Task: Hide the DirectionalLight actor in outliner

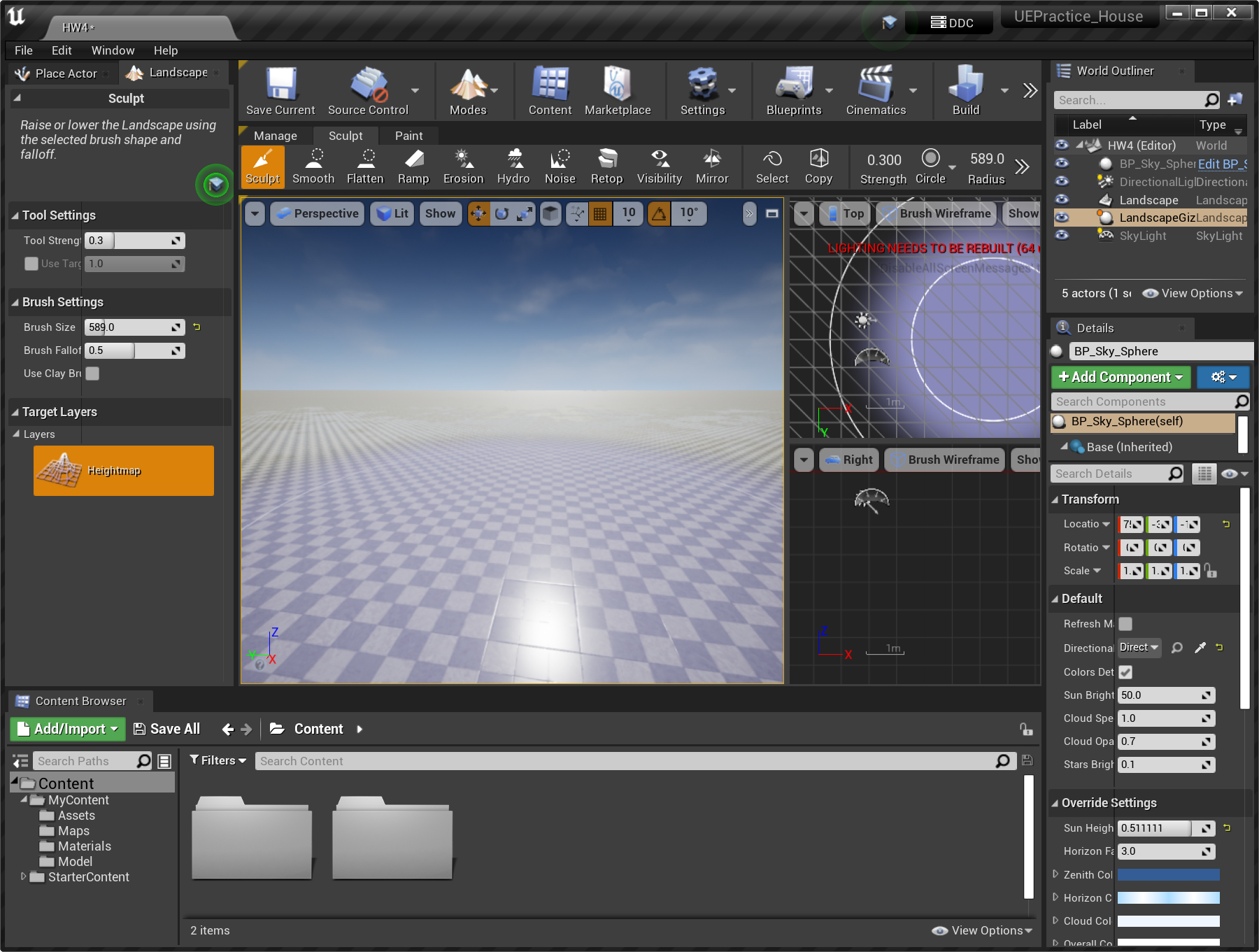Action: (1062, 181)
